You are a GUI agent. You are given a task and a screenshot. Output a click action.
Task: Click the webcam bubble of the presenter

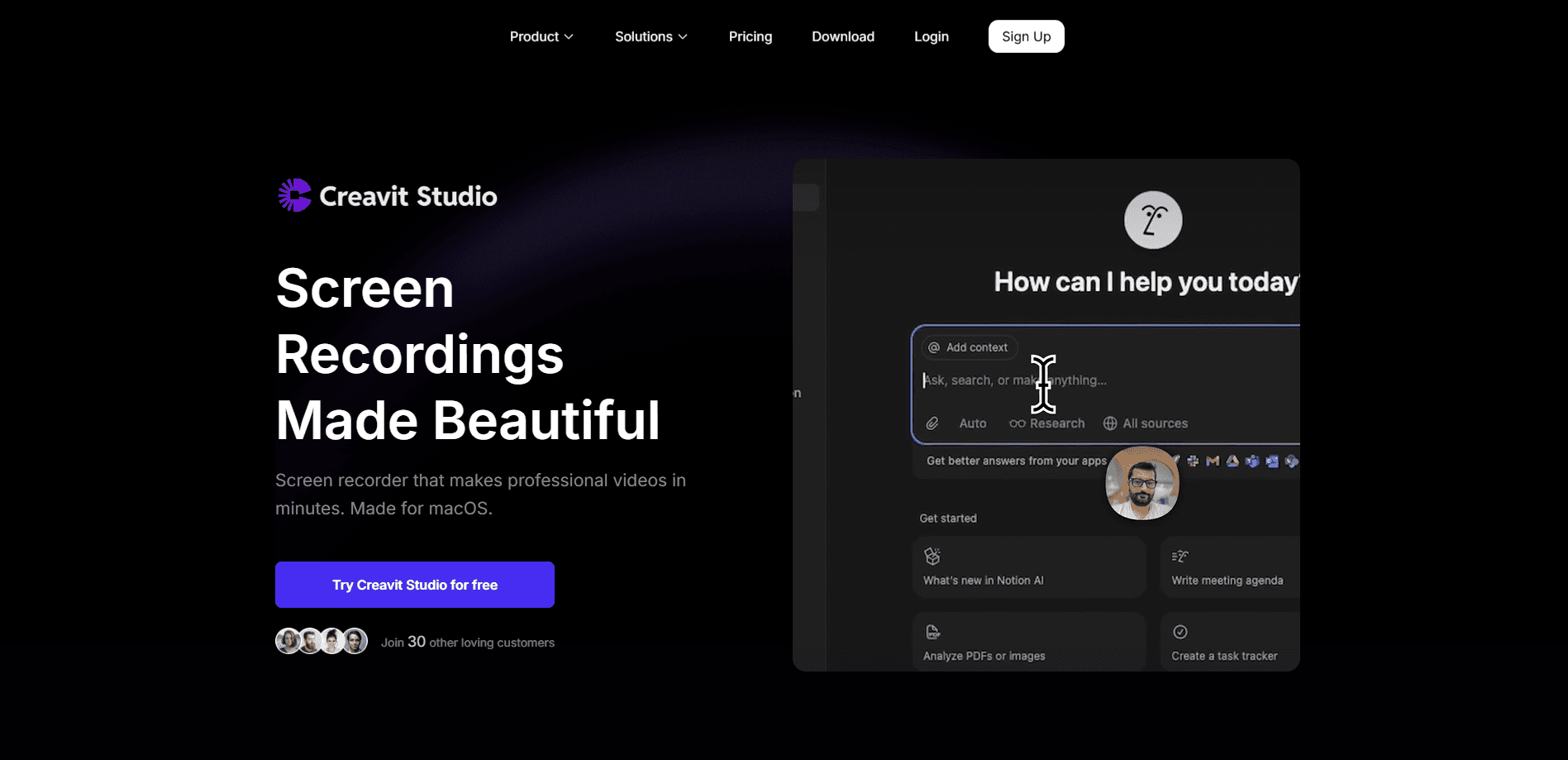(x=1142, y=484)
